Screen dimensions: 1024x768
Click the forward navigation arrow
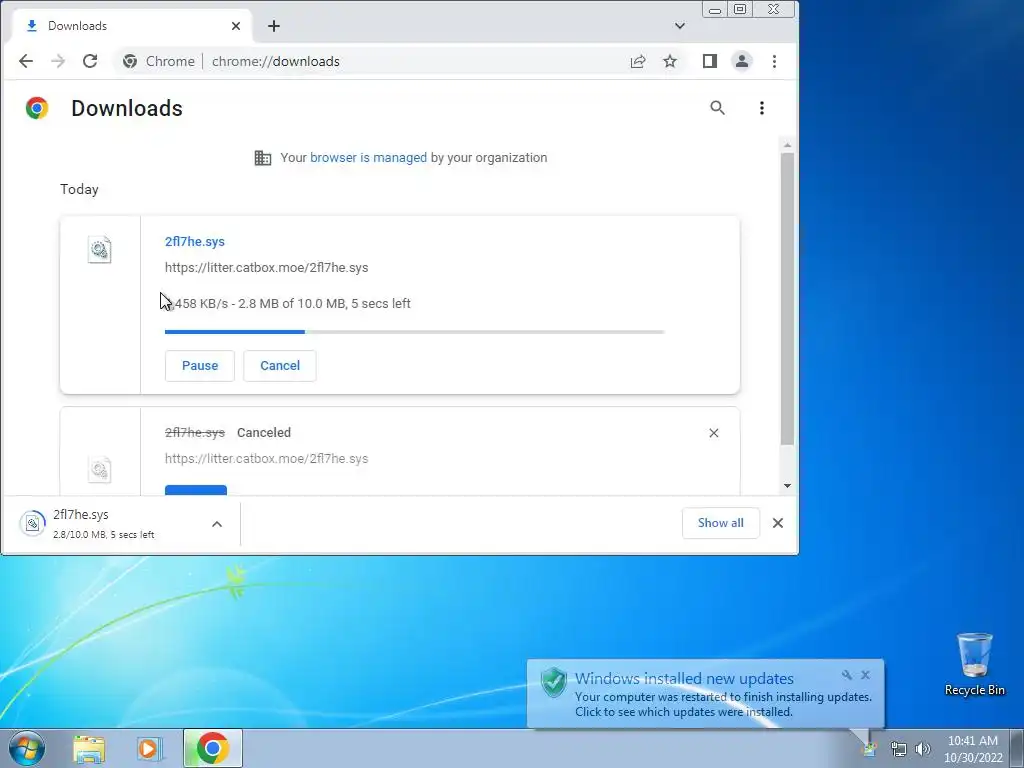(x=58, y=61)
